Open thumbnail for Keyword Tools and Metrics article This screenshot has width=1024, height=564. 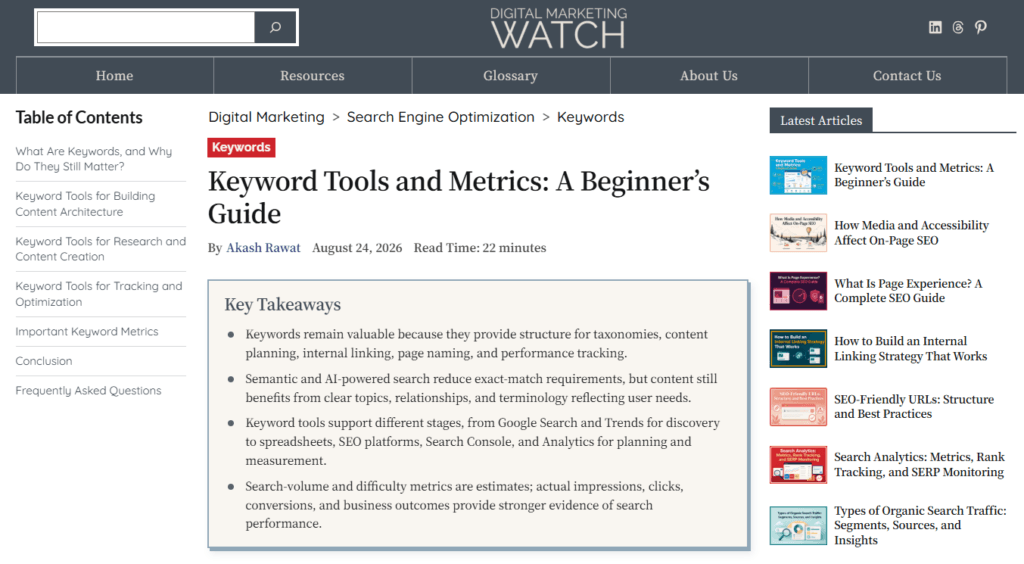pos(798,175)
